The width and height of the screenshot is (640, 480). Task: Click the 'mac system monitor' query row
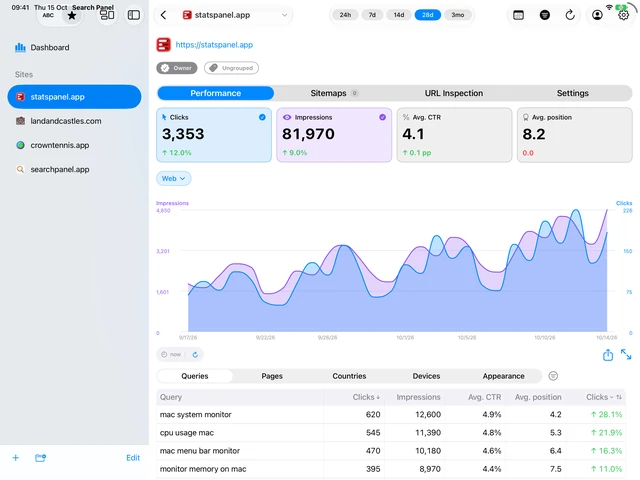coord(391,415)
